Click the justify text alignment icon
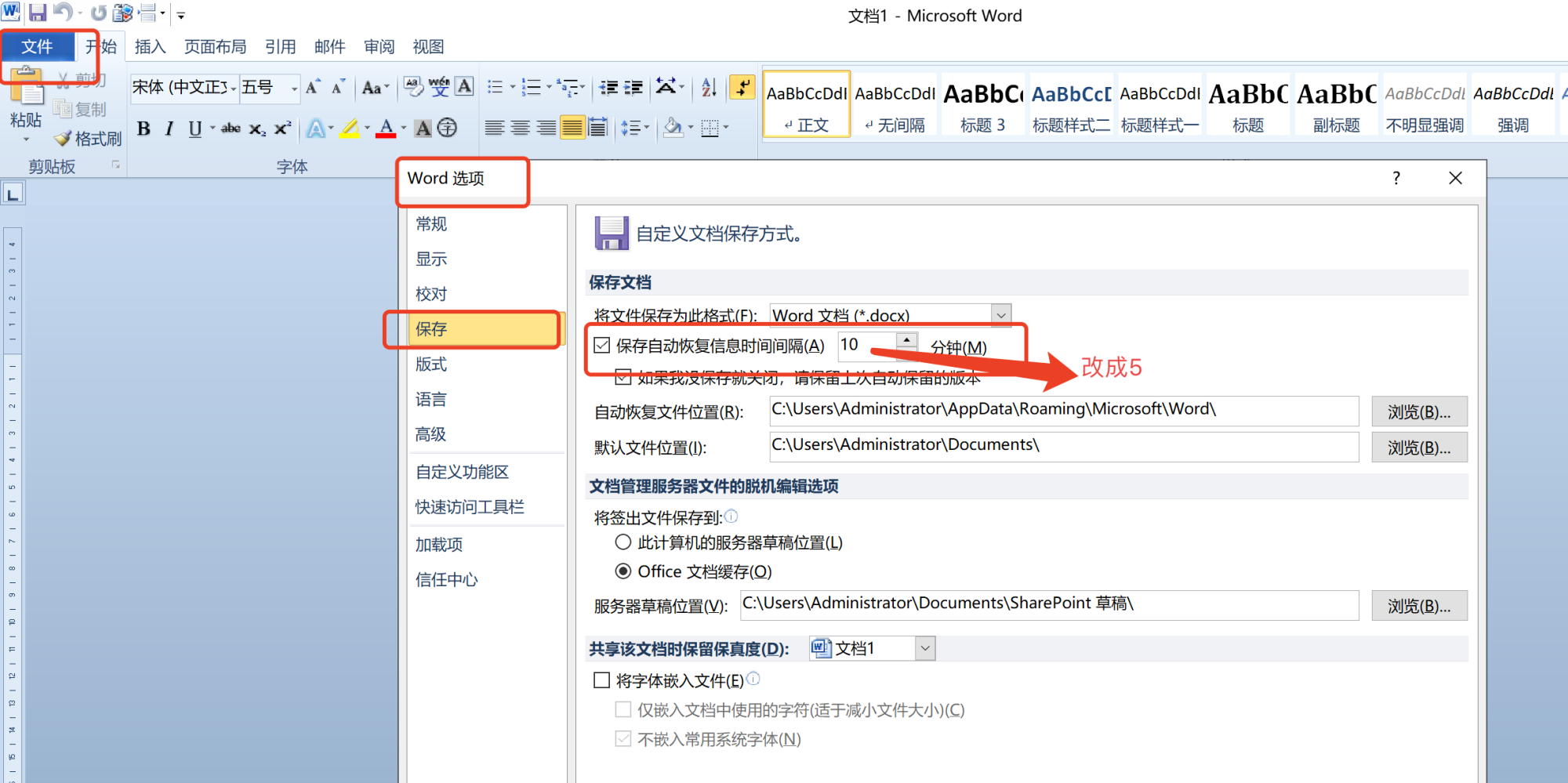 click(x=572, y=128)
